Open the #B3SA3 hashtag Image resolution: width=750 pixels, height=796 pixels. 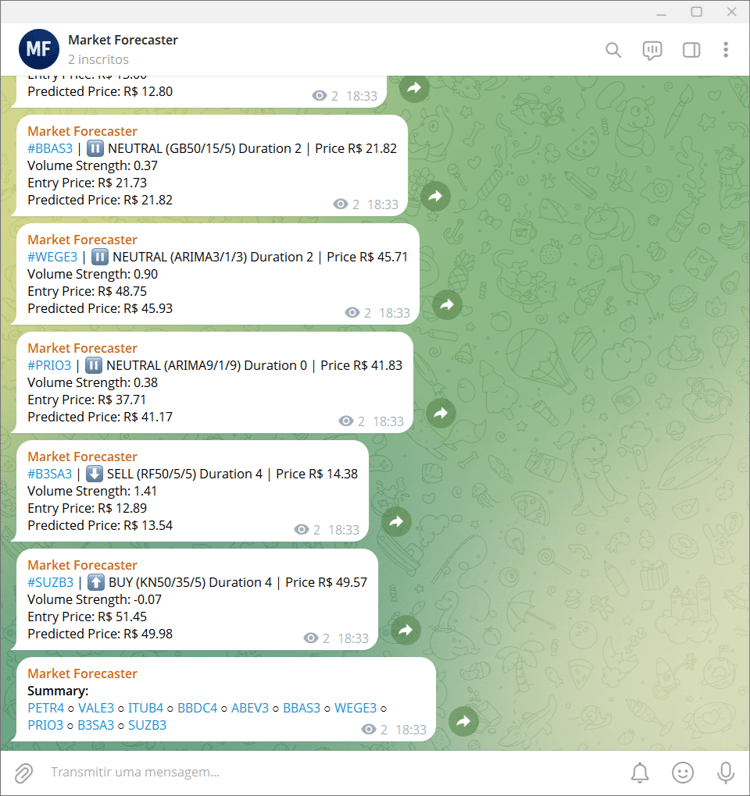[50, 474]
